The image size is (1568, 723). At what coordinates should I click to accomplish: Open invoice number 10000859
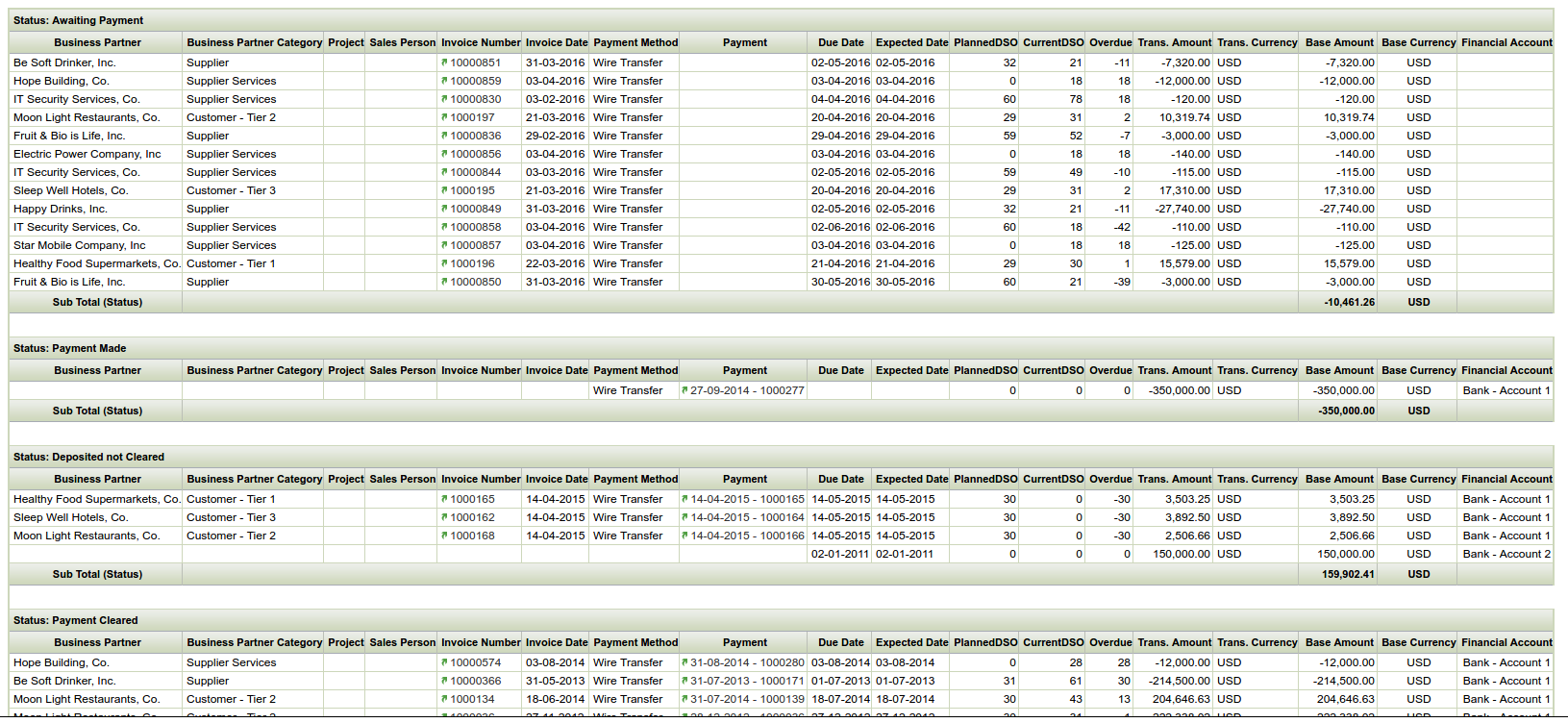click(x=475, y=81)
